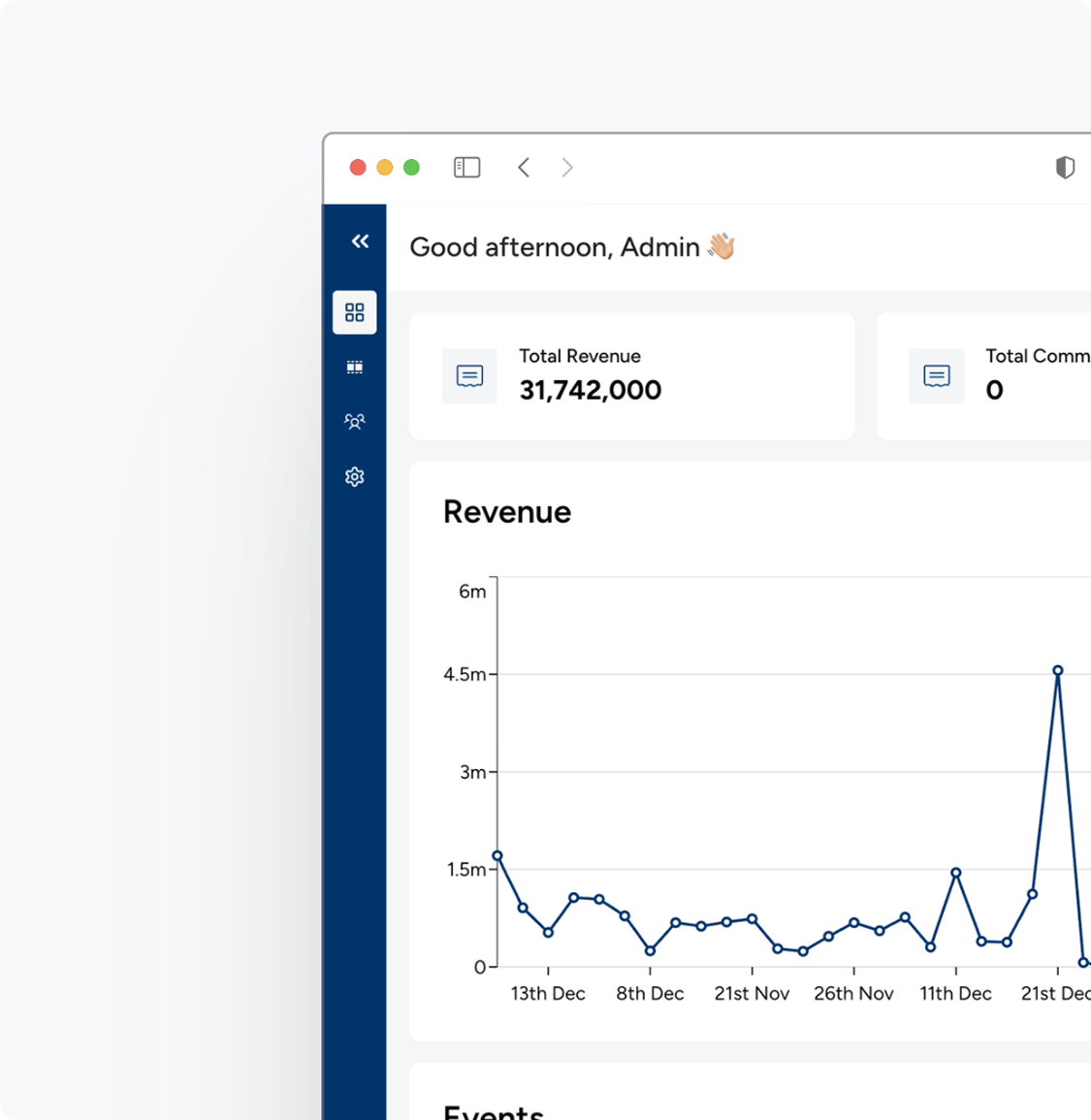Go forward with the browser forward arrow
Image resolution: width=1091 pixels, height=1120 pixels.
[567, 168]
